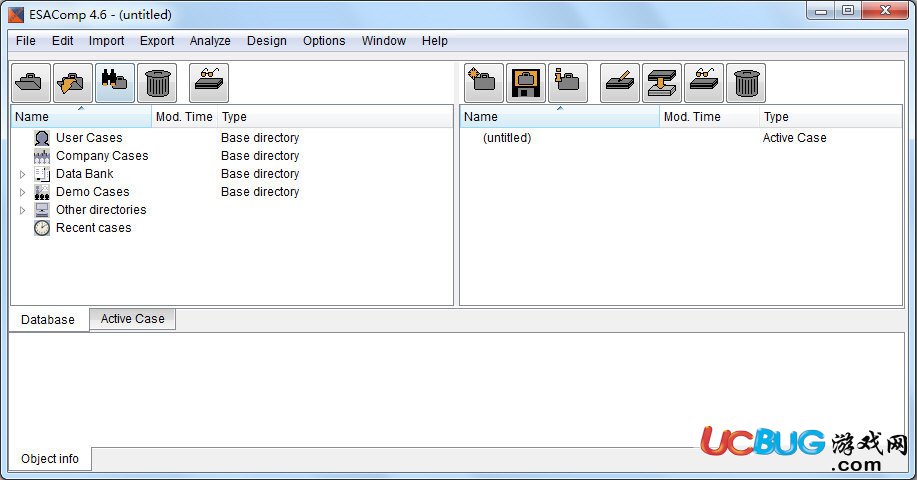
Task: Click the new case briefcase icon
Action: pos(484,83)
